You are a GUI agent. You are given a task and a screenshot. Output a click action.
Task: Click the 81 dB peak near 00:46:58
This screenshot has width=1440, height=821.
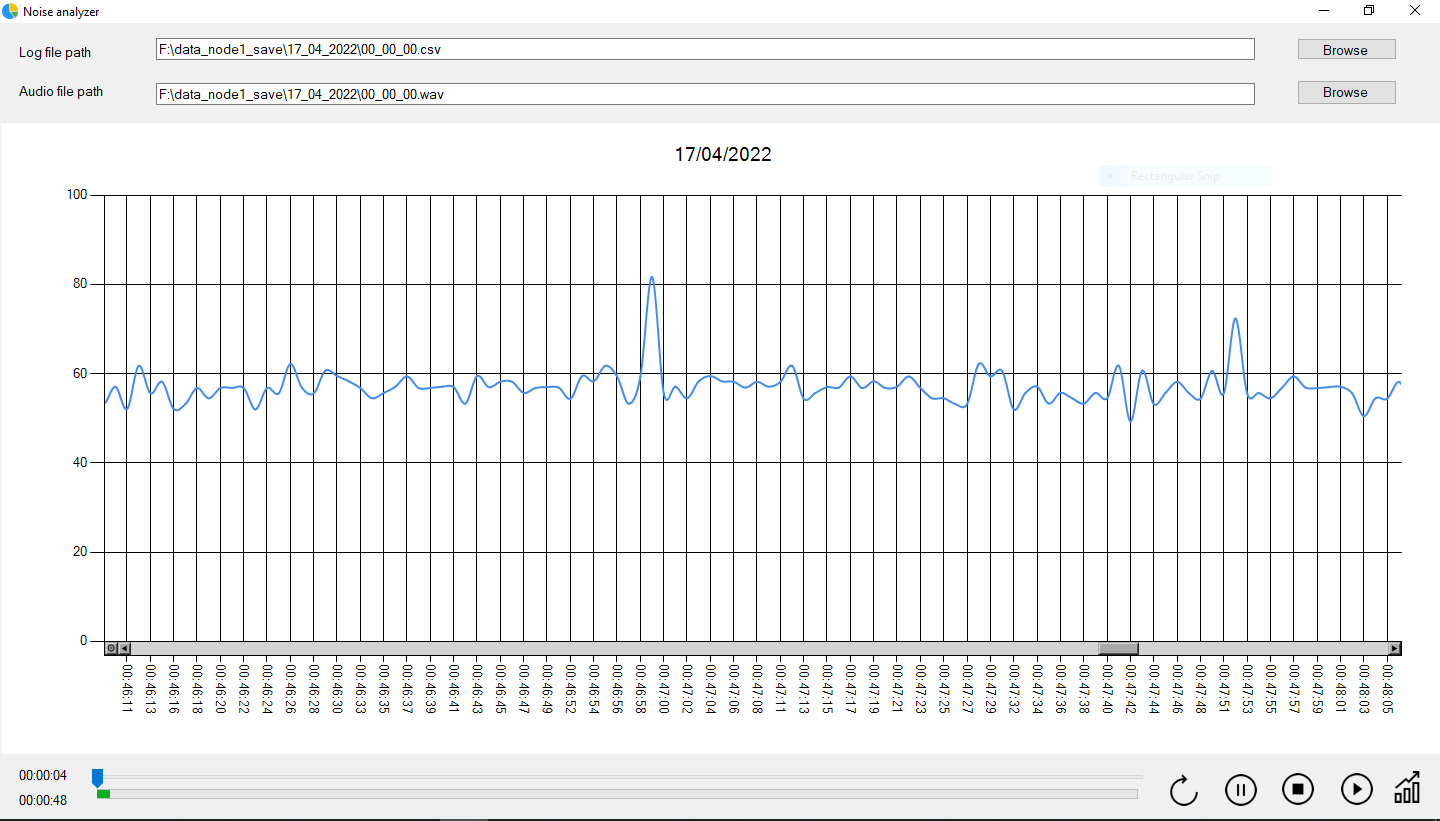pos(652,278)
